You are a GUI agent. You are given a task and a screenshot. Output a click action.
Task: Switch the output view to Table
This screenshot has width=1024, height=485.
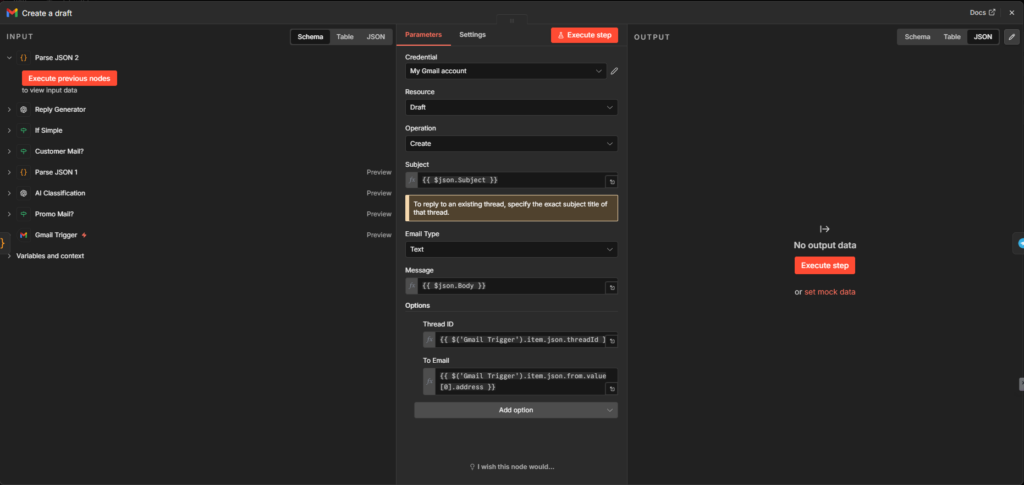[x=952, y=37]
